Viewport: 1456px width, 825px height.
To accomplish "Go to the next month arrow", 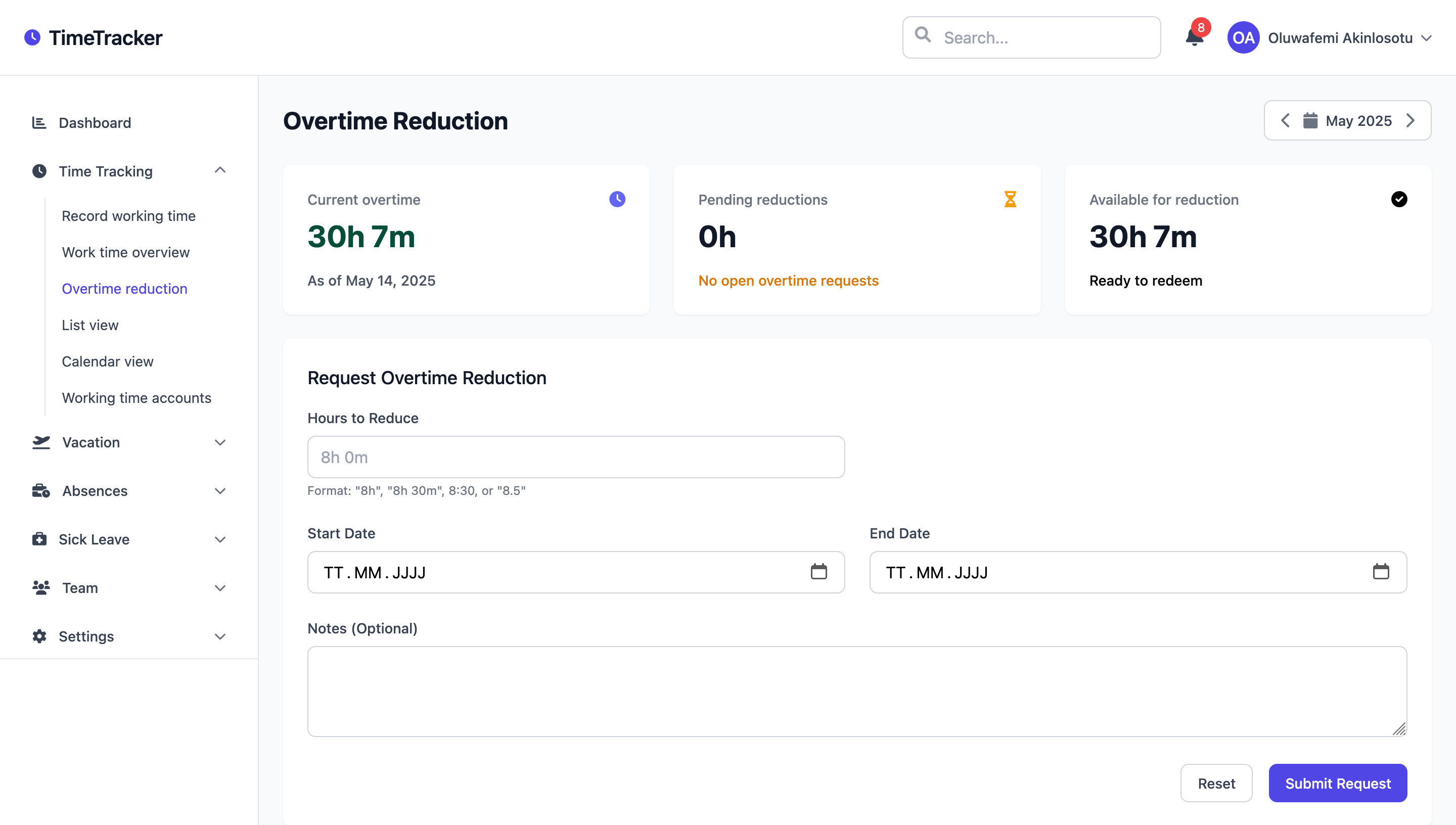I will coord(1410,121).
